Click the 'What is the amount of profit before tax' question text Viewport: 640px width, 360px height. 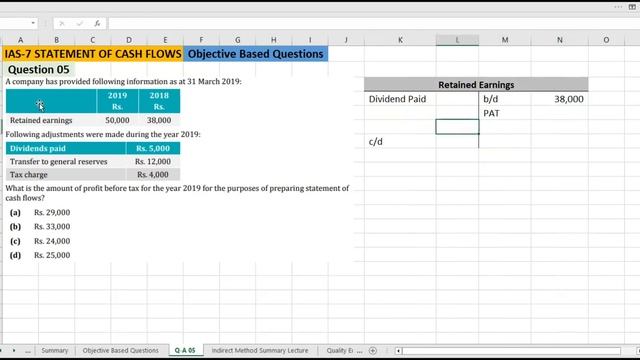point(177,193)
